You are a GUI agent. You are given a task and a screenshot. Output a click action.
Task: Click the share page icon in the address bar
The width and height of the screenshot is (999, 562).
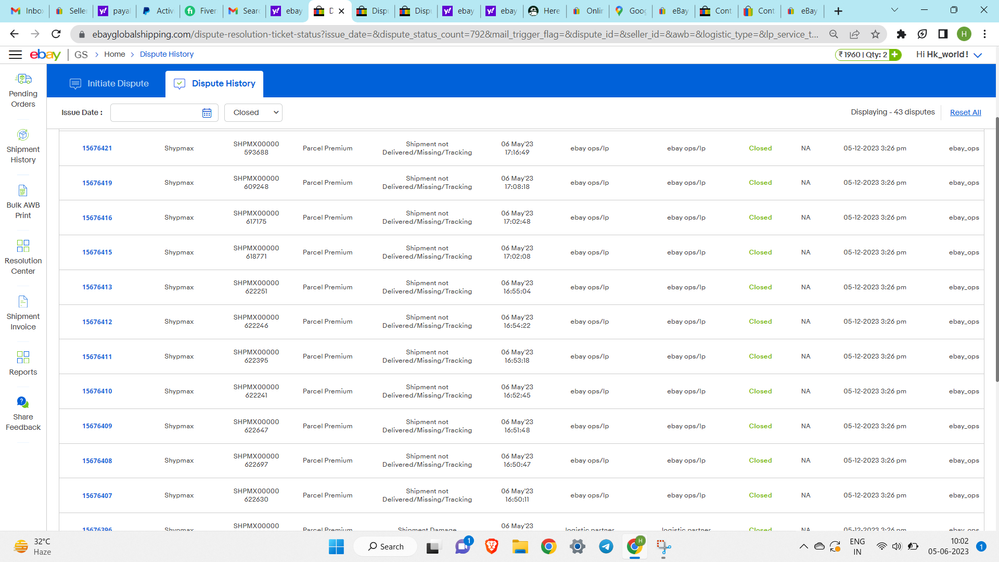tap(854, 34)
